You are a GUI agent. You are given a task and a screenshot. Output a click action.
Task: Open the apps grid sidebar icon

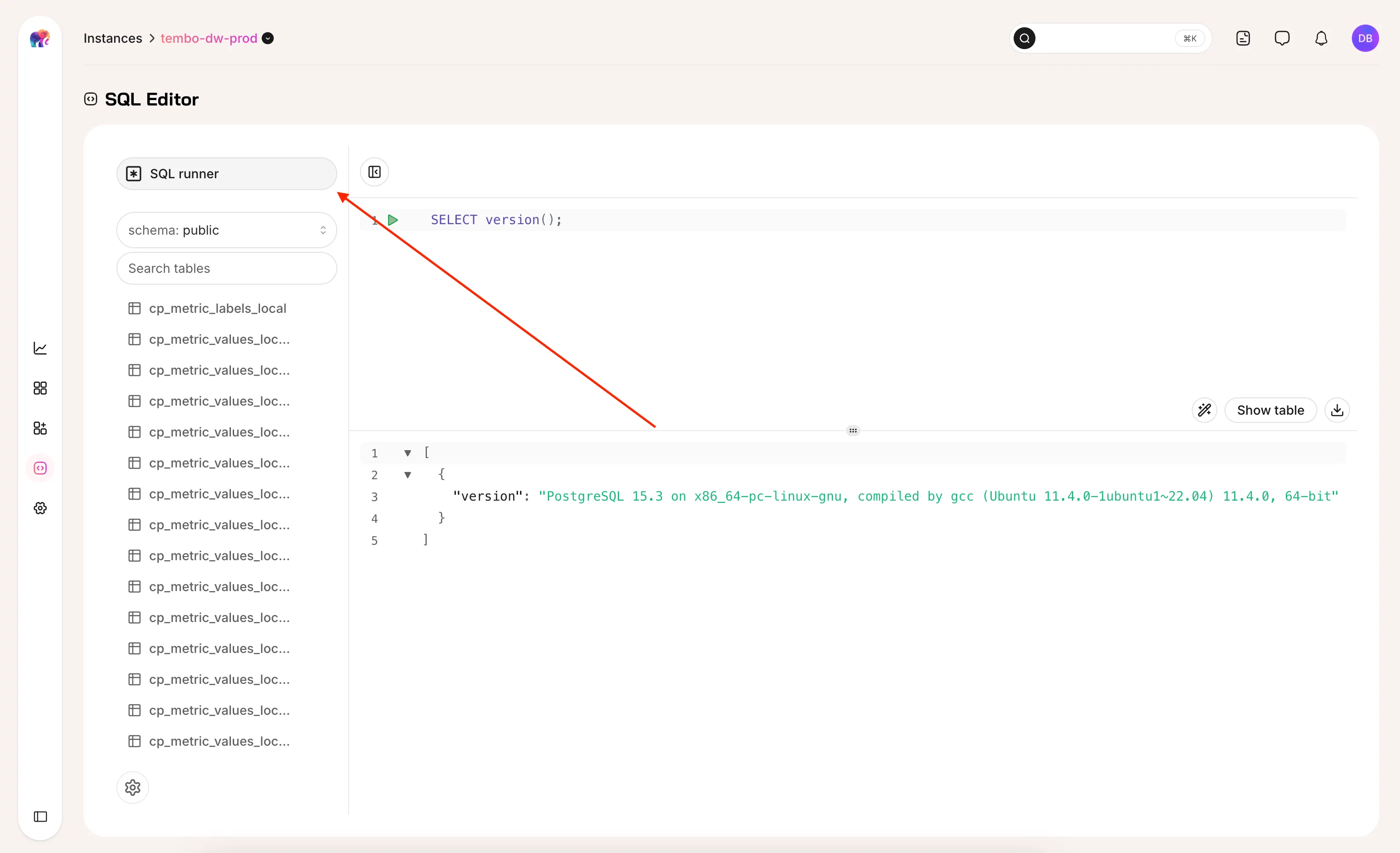click(40, 388)
